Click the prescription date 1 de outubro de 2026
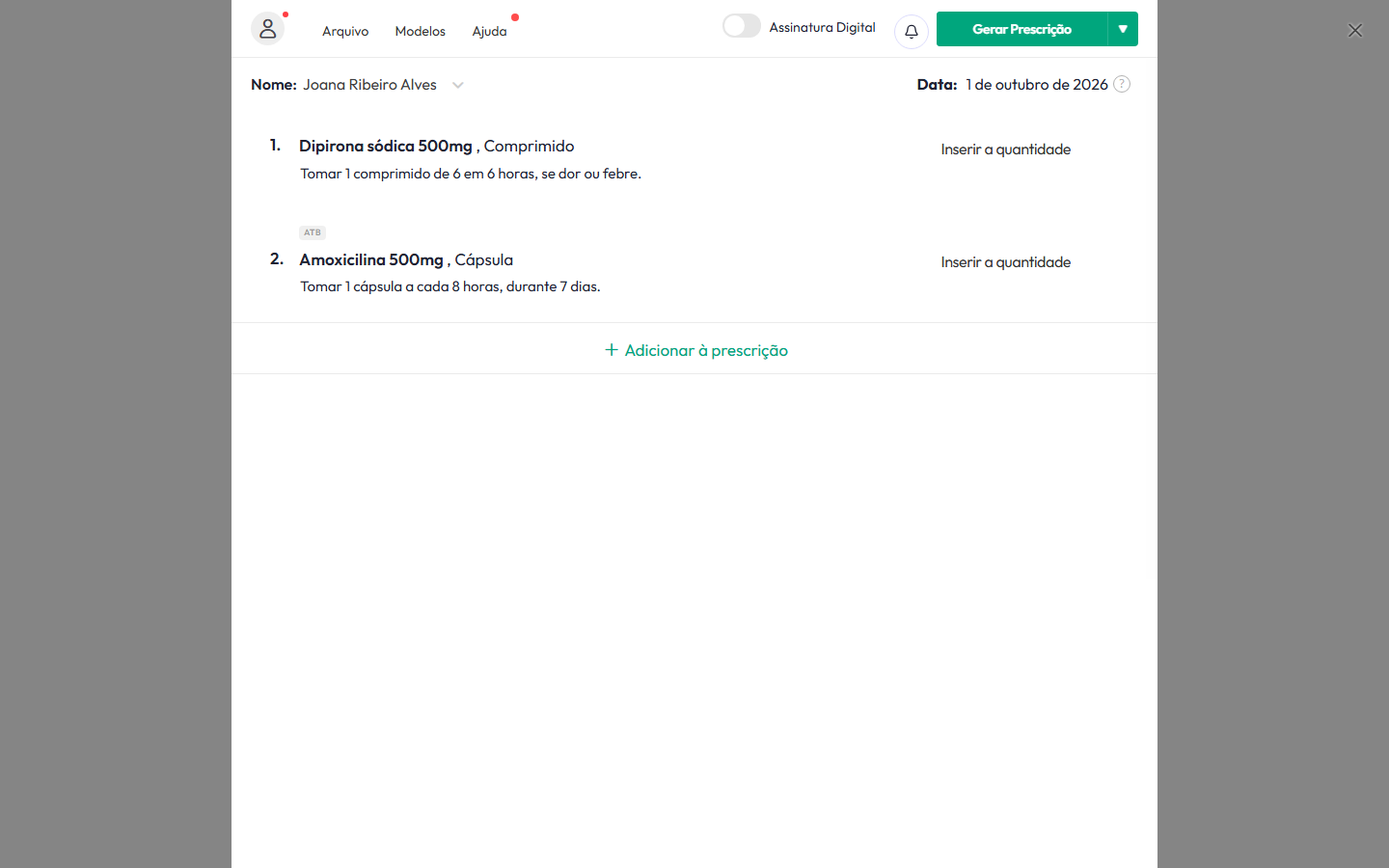 [1037, 85]
